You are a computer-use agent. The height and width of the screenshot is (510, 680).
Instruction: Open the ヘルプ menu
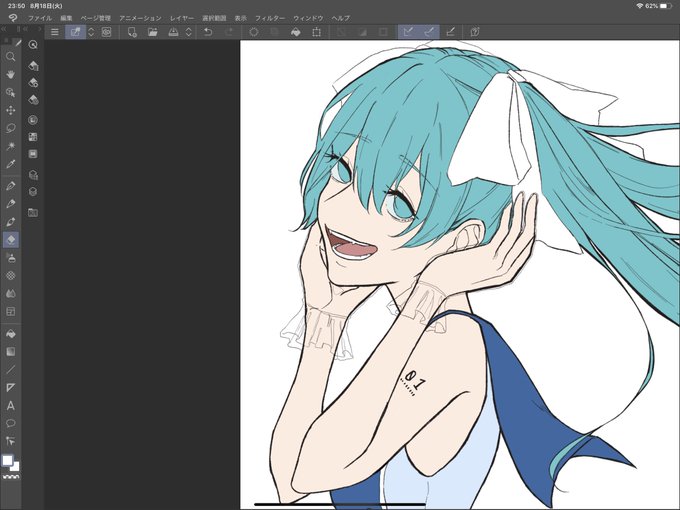340,18
